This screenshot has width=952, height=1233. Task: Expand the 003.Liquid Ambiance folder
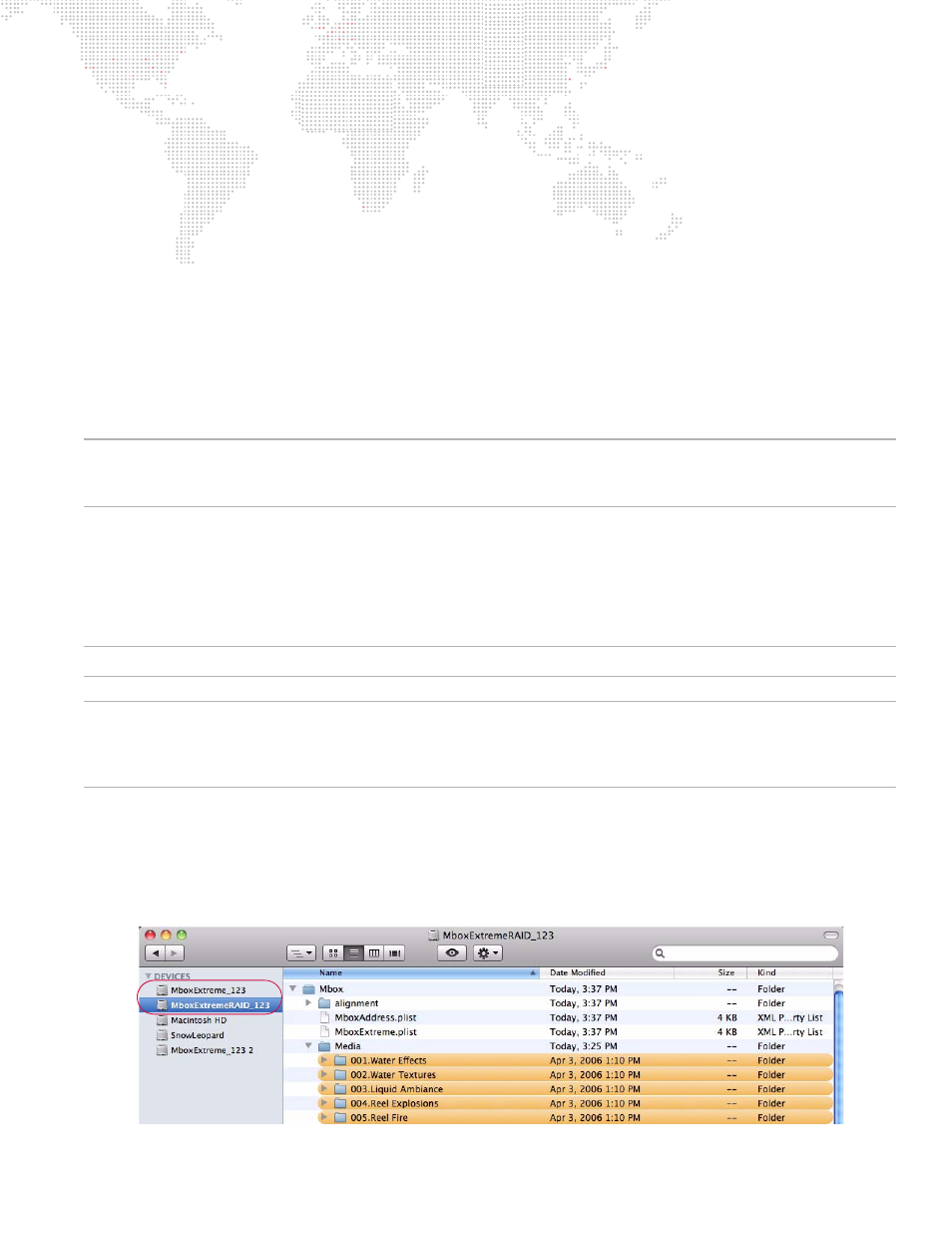point(323,1089)
